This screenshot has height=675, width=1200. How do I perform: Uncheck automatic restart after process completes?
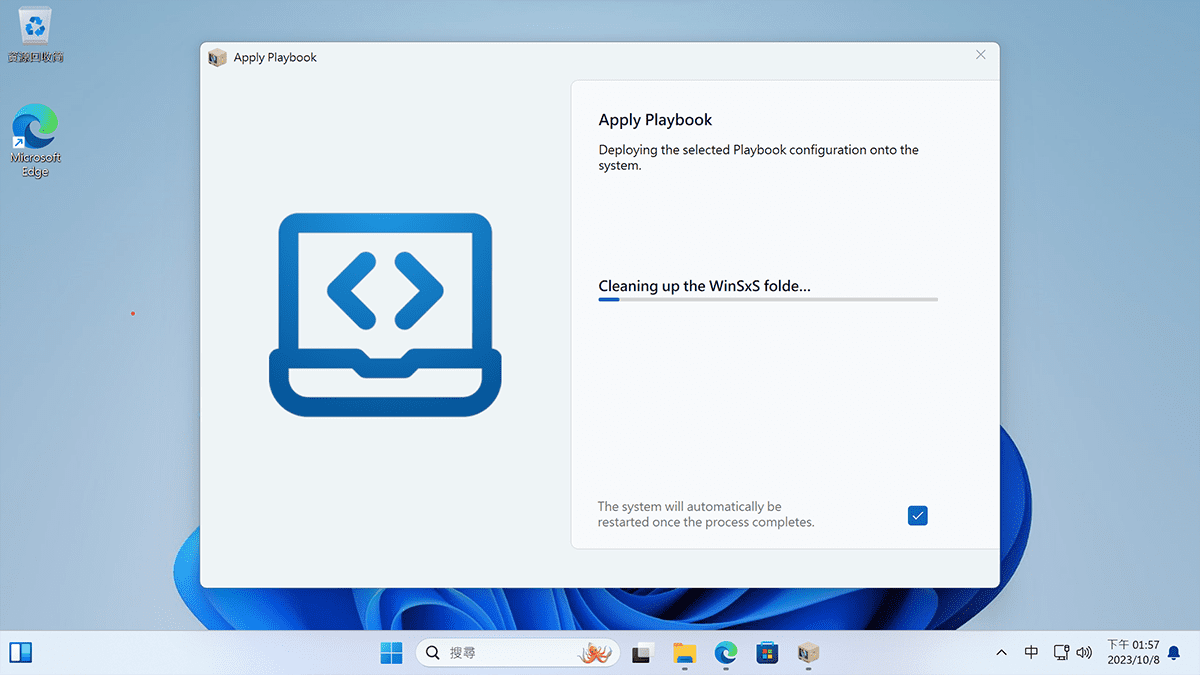[x=917, y=515]
